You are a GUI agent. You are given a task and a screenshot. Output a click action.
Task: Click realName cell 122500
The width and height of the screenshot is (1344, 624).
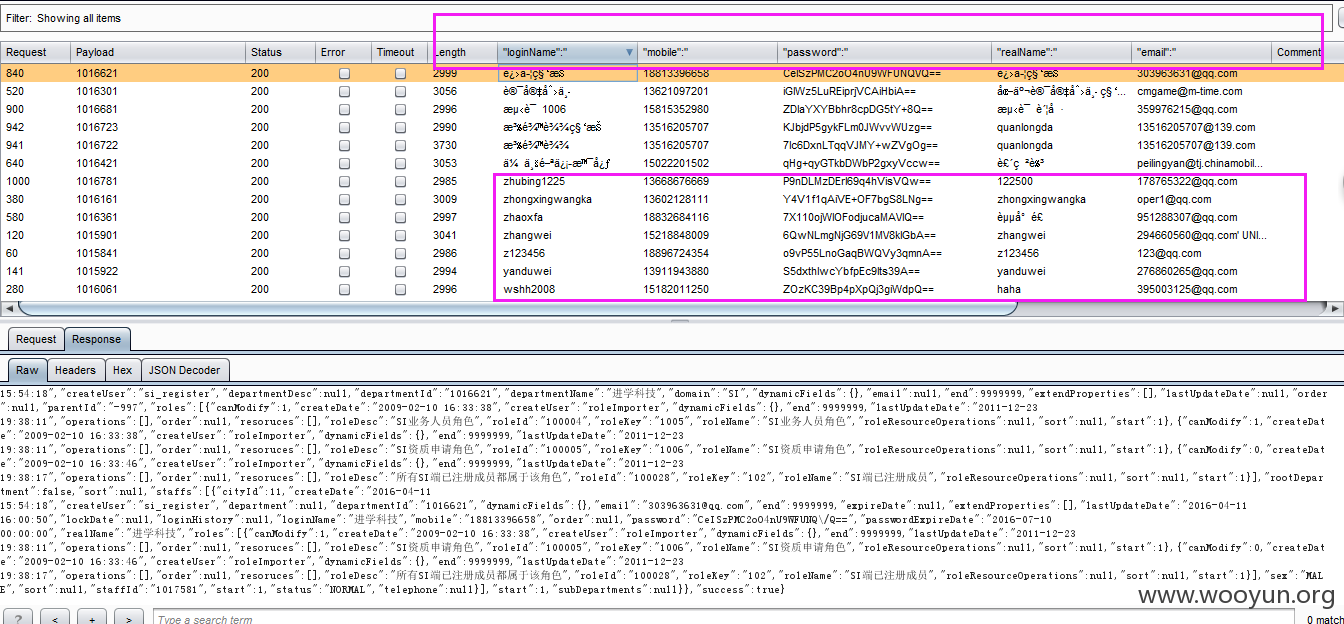click(1015, 181)
